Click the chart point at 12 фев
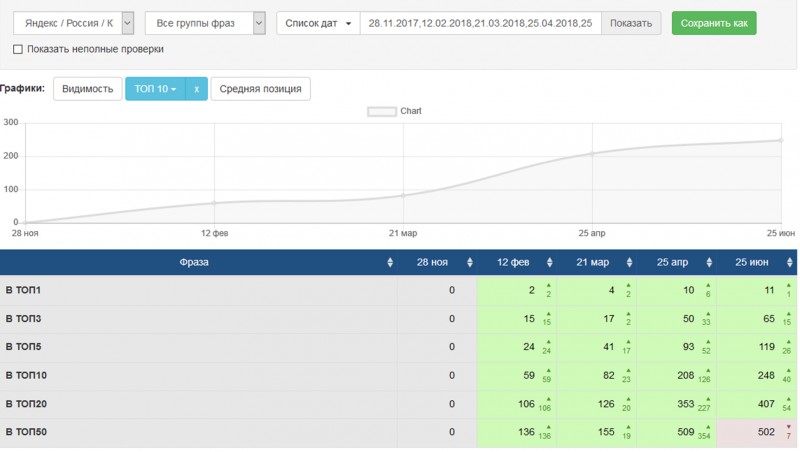 [x=214, y=203]
